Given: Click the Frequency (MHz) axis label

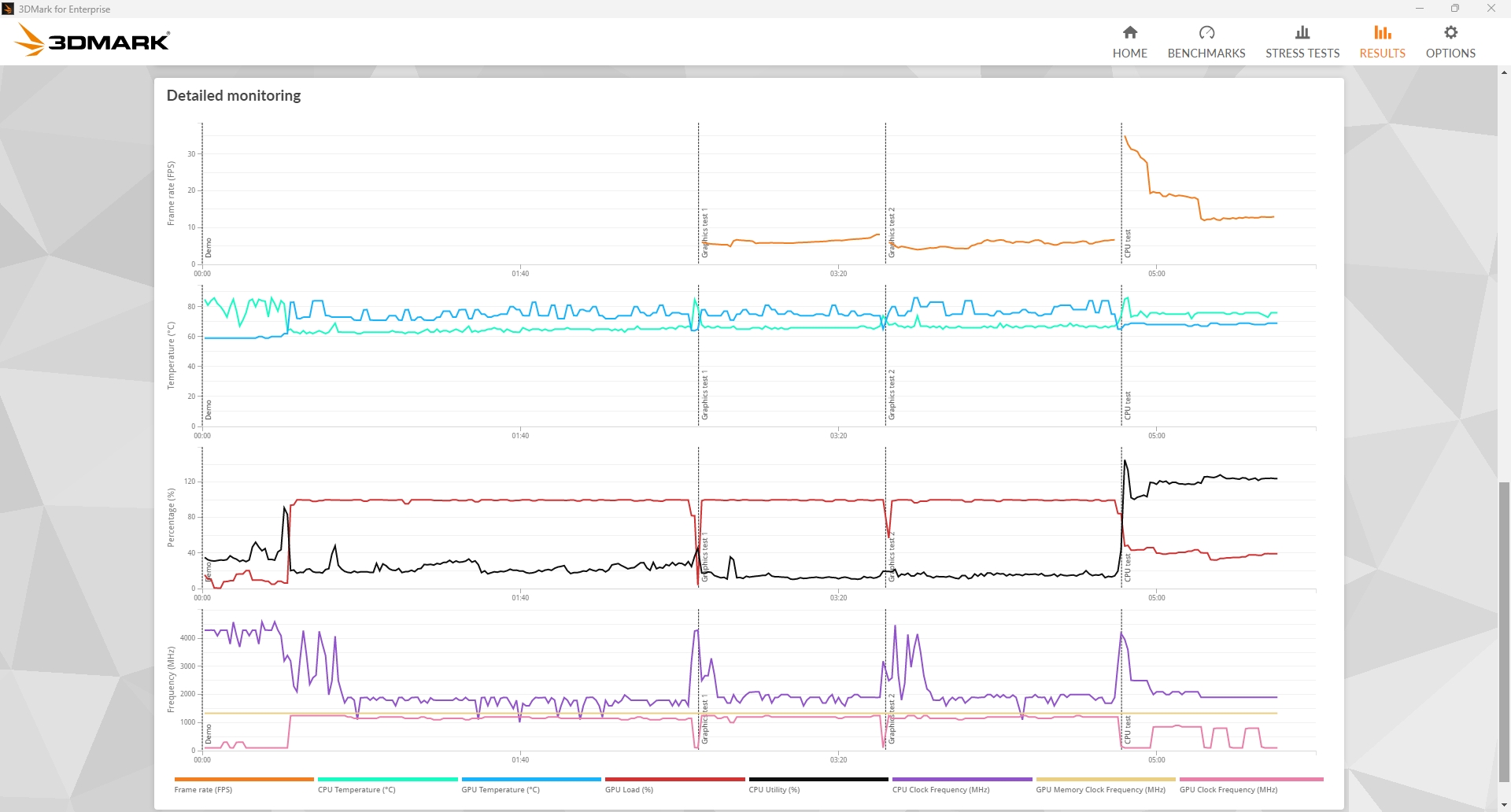Looking at the screenshot, I should point(171,680).
